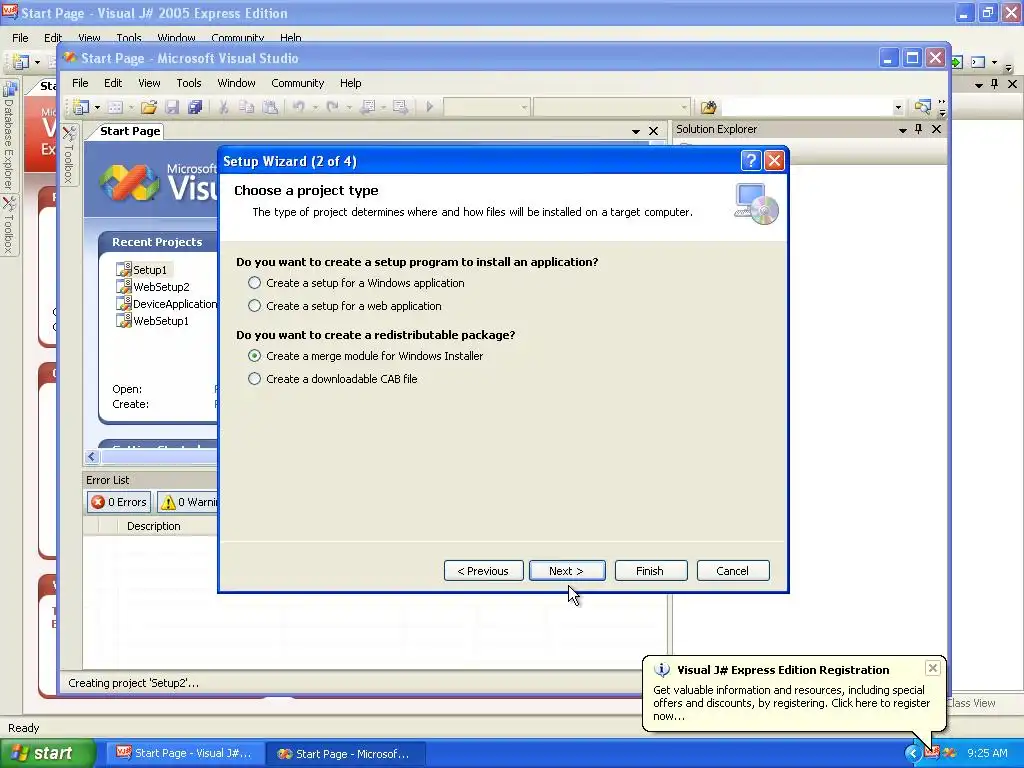Toggle the 0 Warnings filter button

(x=188, y=502)
